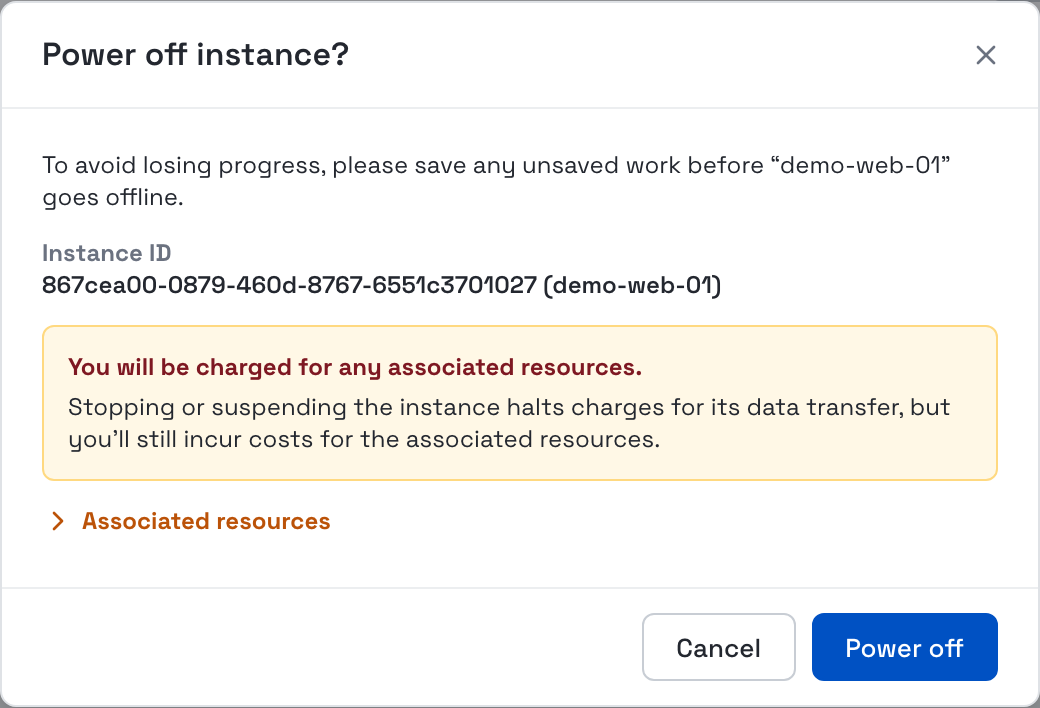This screenshot has width=1040, height=708.
Task: Expand the Associated resources chevron
Action: (x=58, y=522)
